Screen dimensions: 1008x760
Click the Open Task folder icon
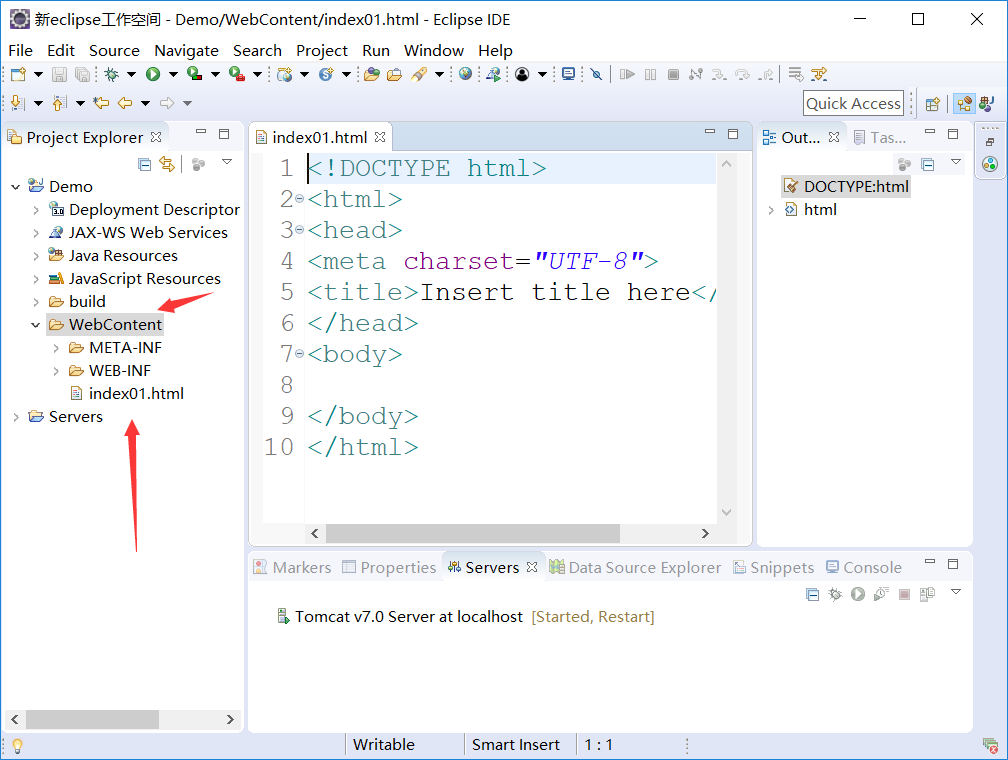tap(394, 75)
